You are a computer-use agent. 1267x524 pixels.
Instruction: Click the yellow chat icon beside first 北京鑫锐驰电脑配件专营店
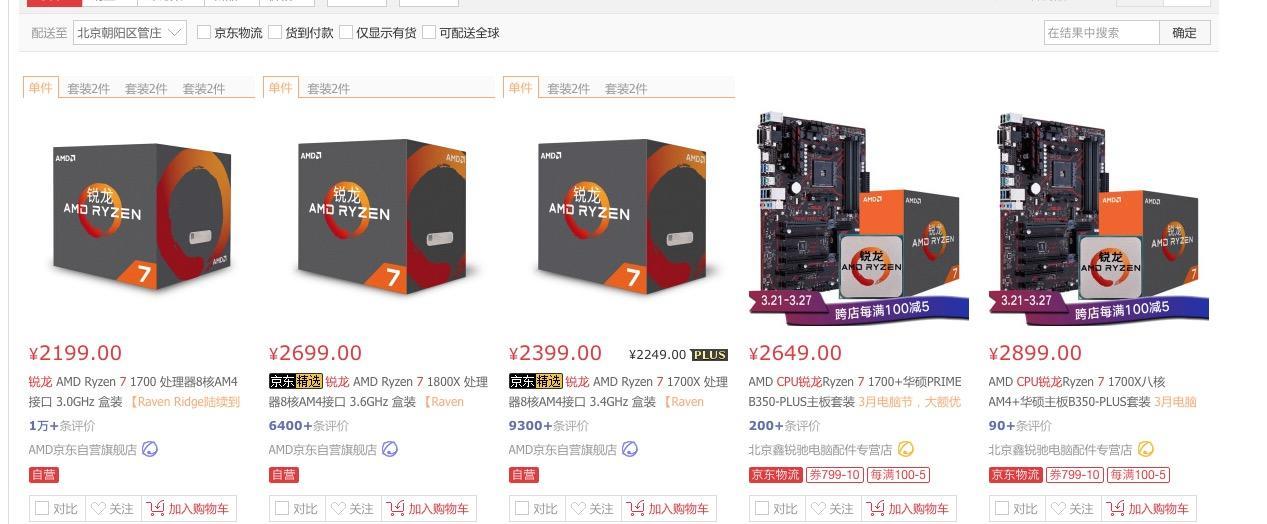906,449
